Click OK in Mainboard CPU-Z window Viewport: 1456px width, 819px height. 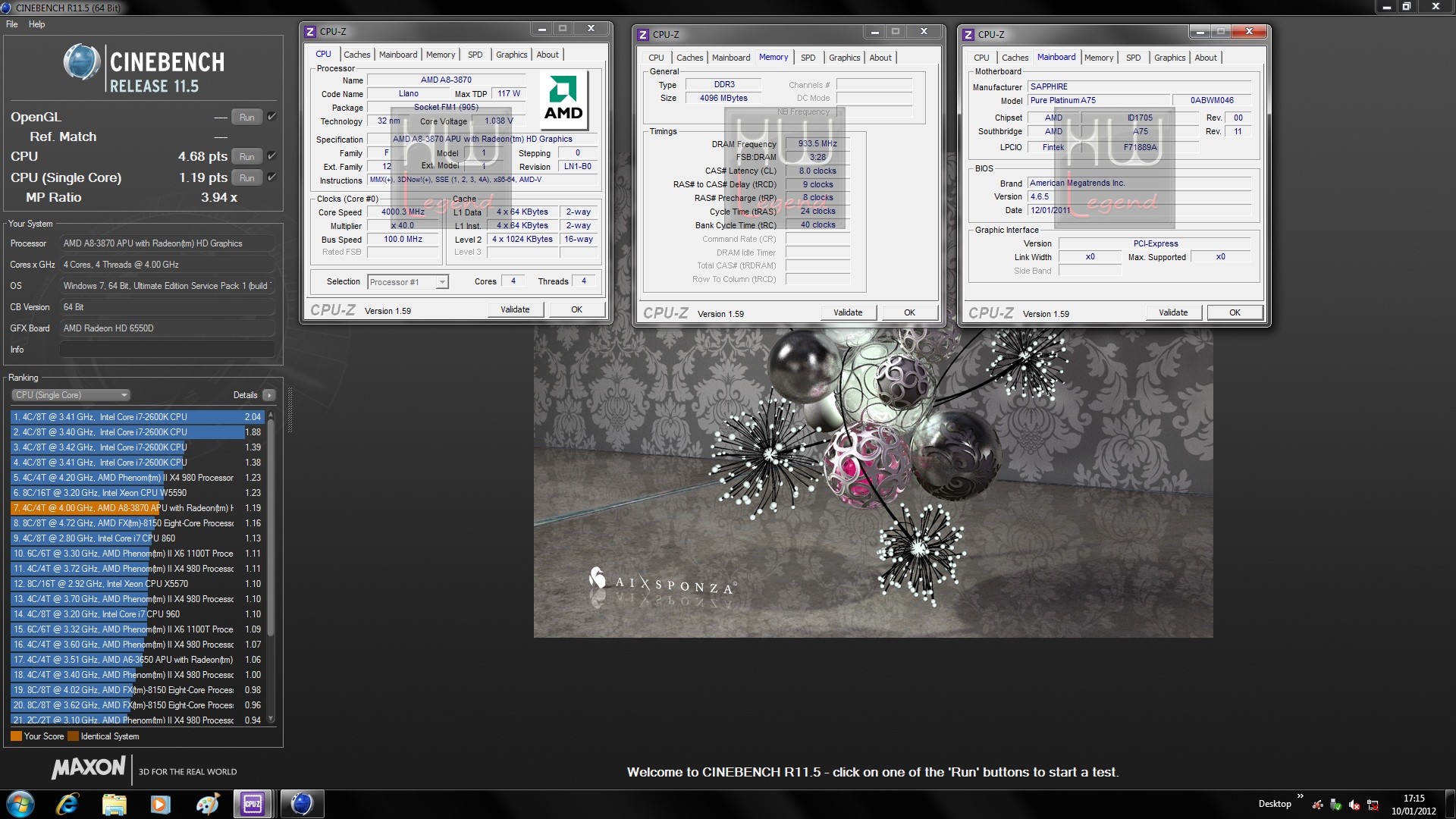pos(1235,312)
